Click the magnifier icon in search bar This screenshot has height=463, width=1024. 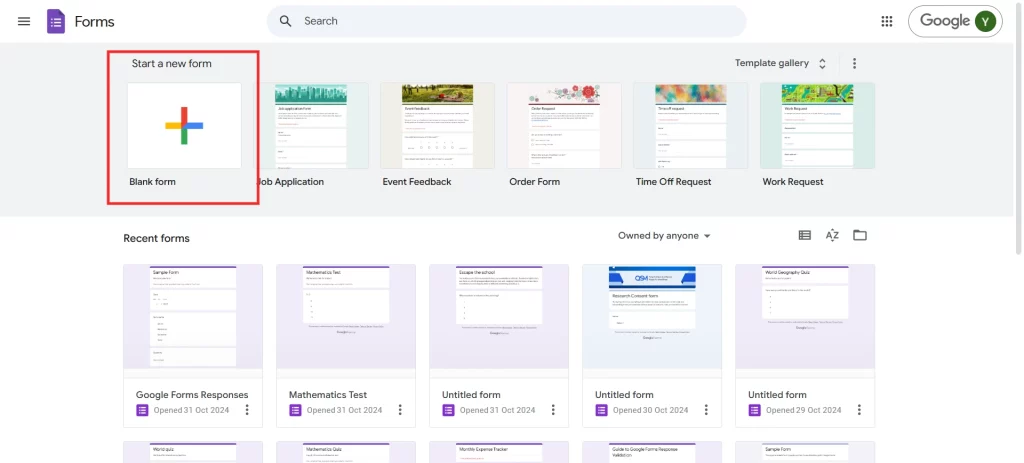[285, 21]
